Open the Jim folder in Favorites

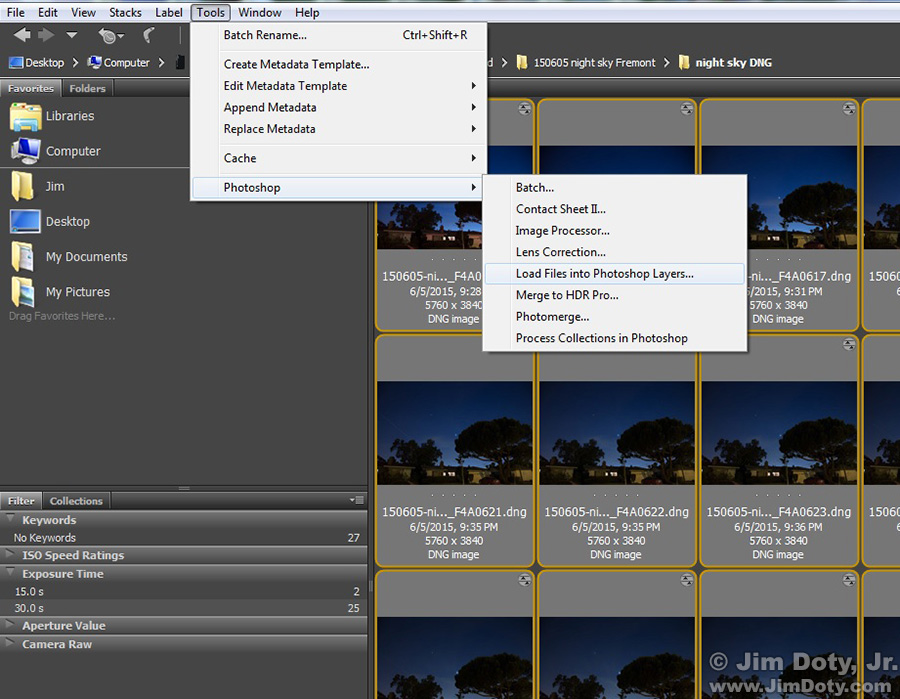38,187
